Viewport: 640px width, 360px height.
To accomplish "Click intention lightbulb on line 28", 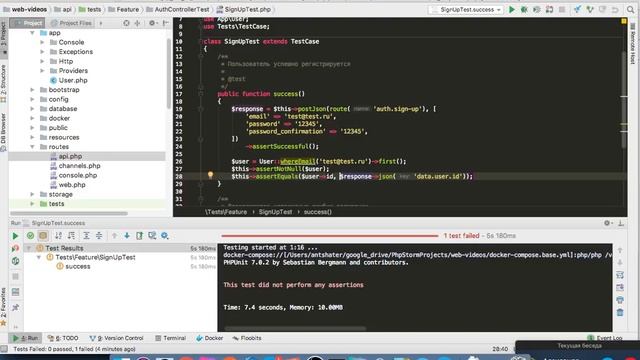I will (210, 175).
